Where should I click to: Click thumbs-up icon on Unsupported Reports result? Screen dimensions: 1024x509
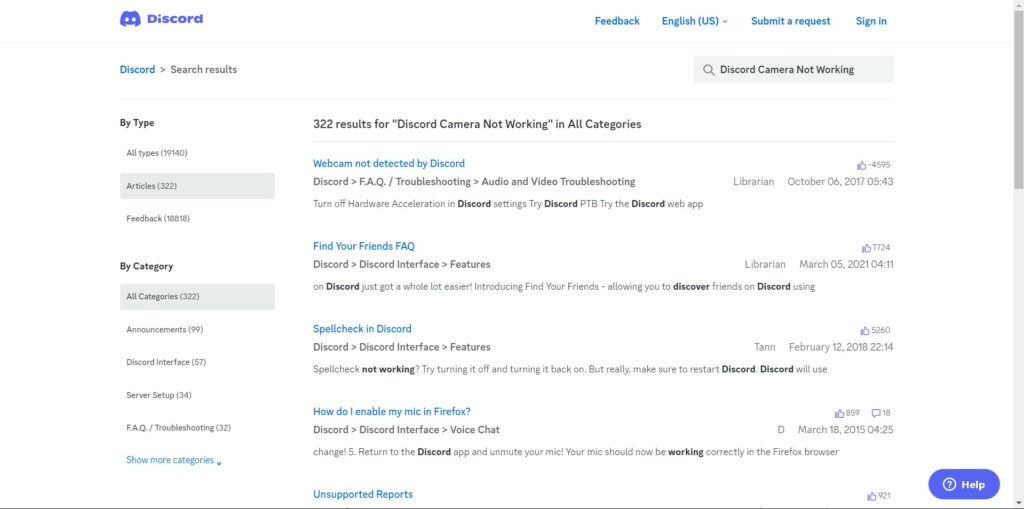coord(872,496)
